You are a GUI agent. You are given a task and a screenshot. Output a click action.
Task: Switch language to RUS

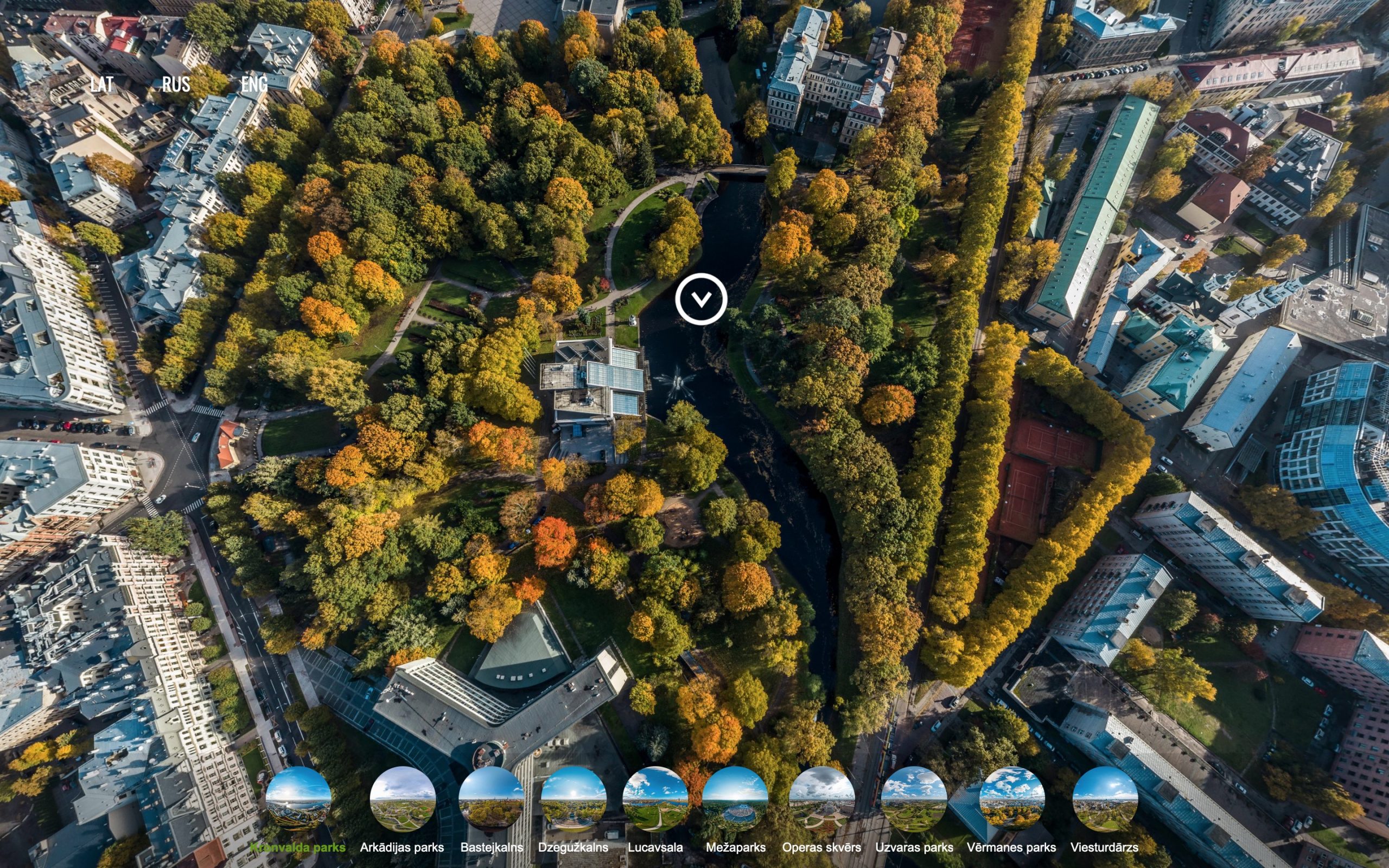[x=176, y=85]
